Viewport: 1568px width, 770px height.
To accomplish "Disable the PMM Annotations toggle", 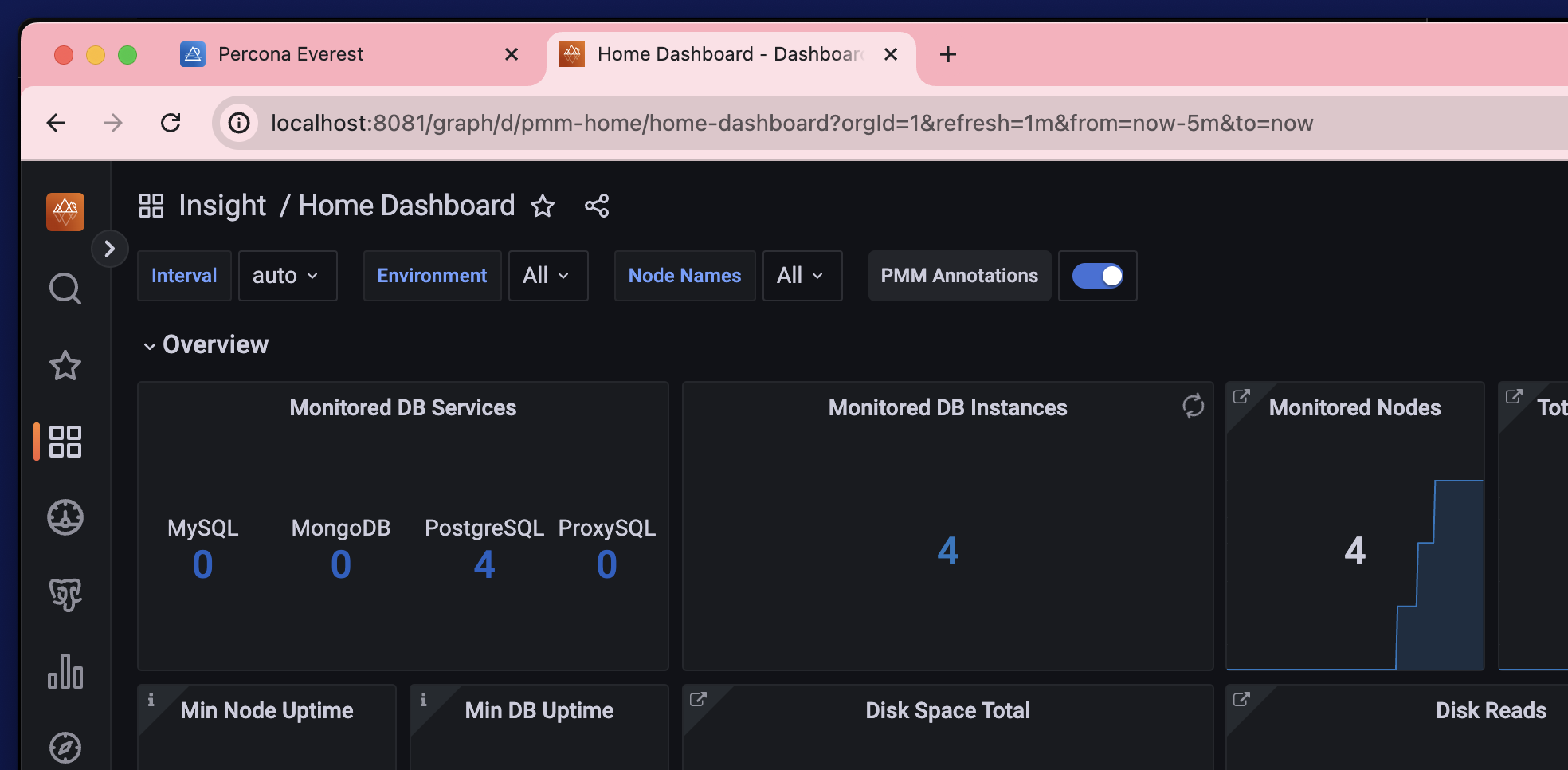I will coord(1098,276).
